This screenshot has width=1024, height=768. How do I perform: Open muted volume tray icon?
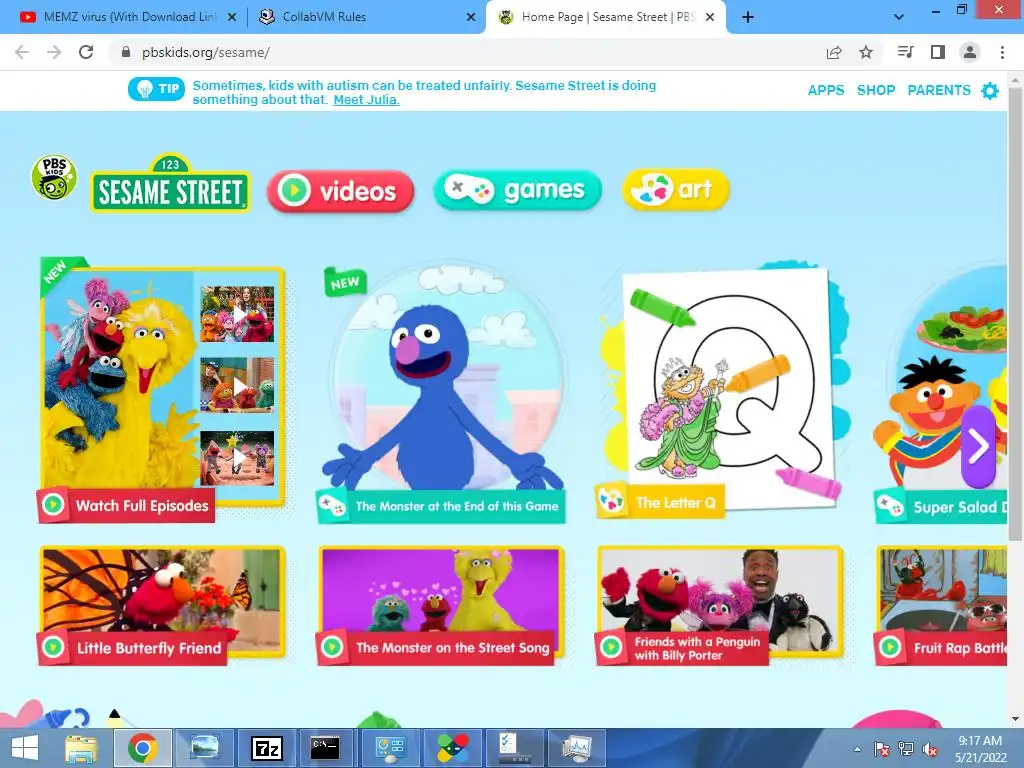click(x=929, y=750)
